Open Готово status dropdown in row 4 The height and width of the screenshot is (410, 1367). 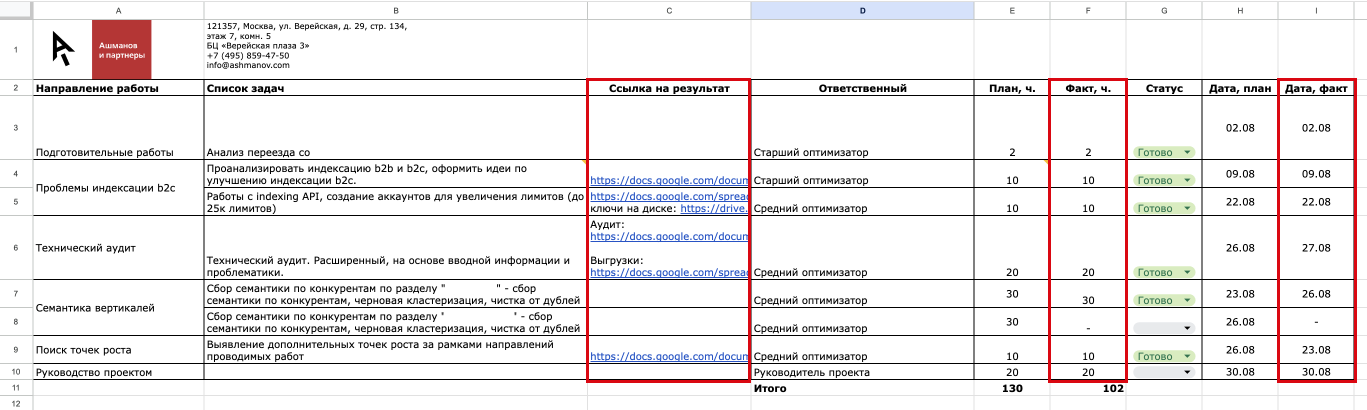[x=1165, y=181]
